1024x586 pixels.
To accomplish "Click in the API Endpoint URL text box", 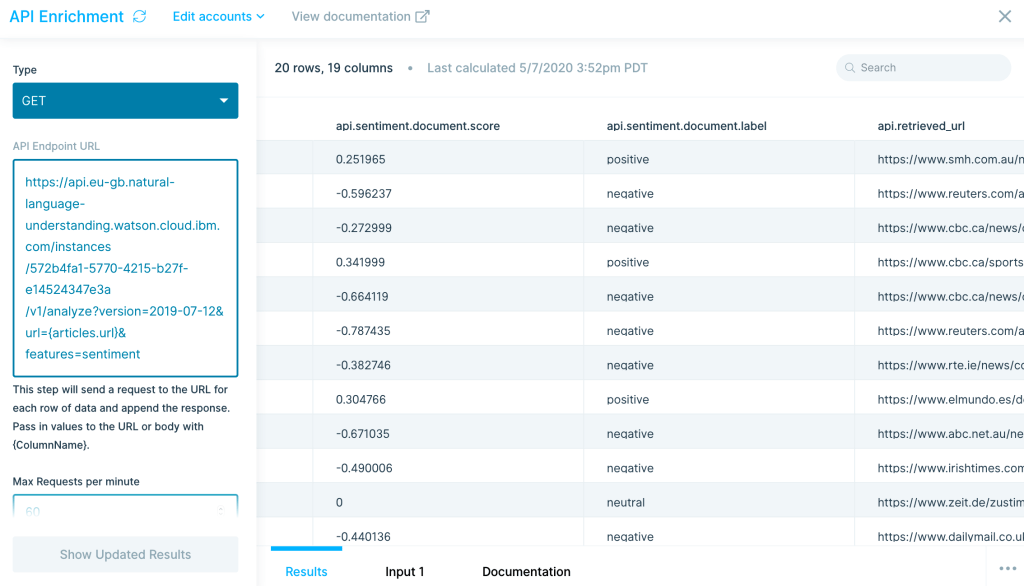I will [x=125, y=268].
